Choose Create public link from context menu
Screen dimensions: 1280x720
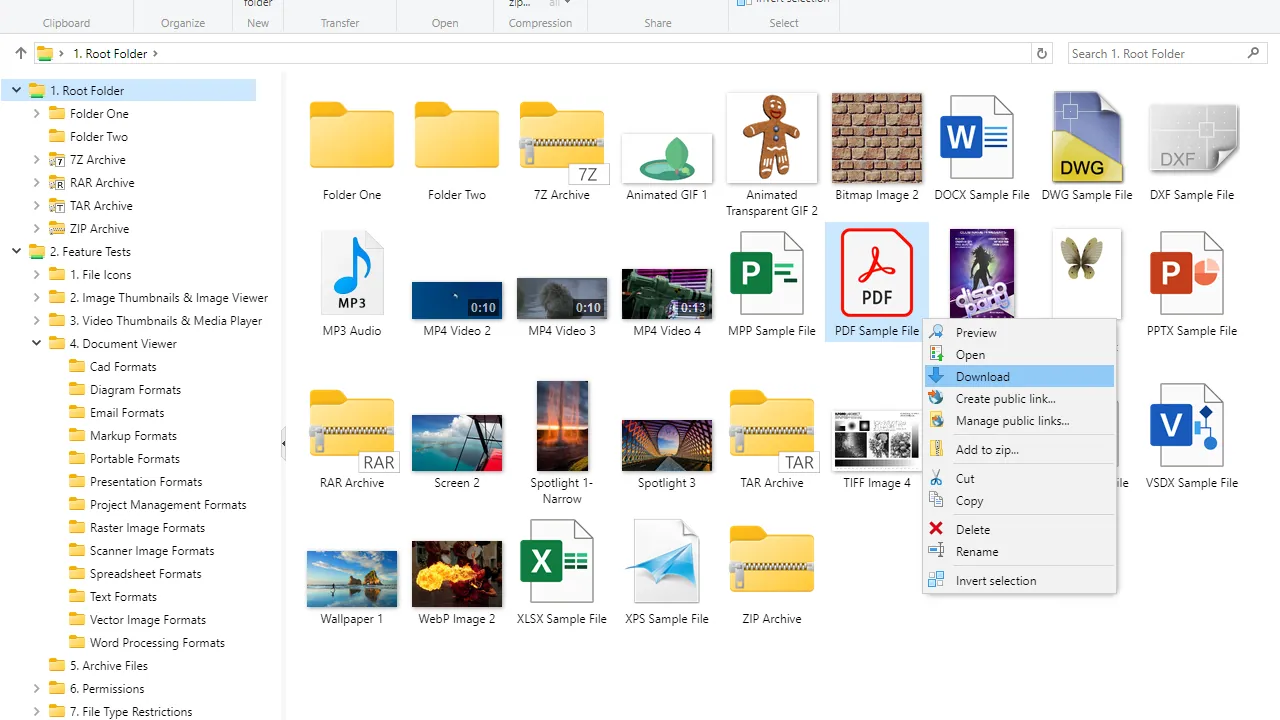(1019, 398)
